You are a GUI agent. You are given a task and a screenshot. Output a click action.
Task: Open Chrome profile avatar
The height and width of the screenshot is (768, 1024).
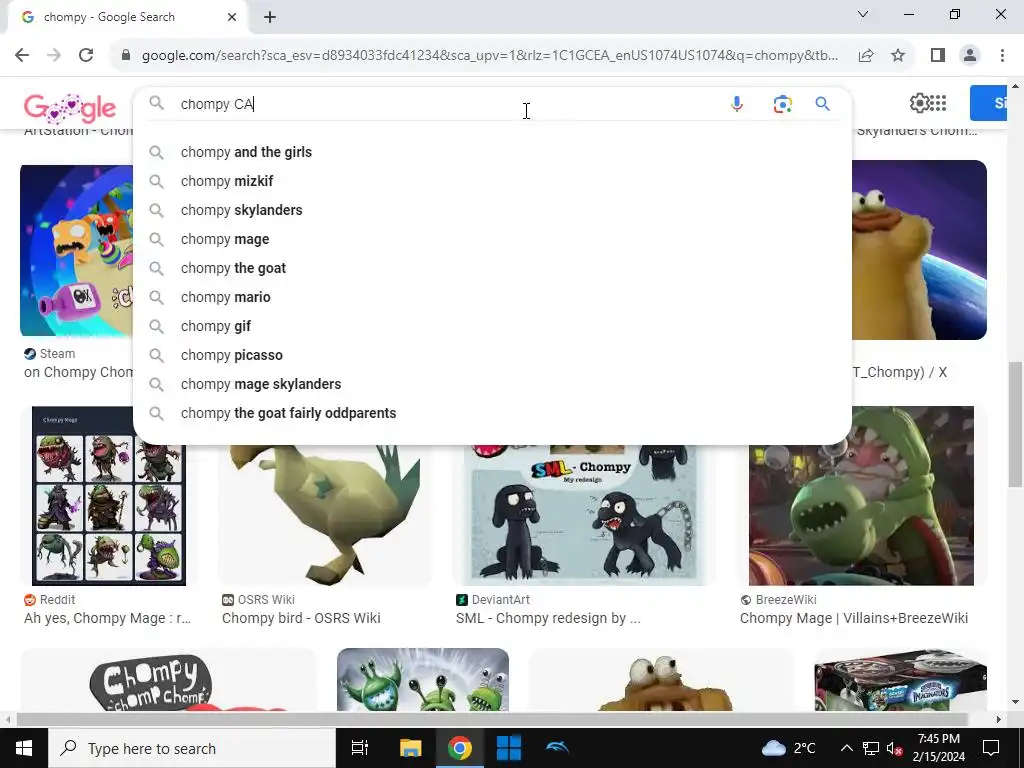point(970,56)
